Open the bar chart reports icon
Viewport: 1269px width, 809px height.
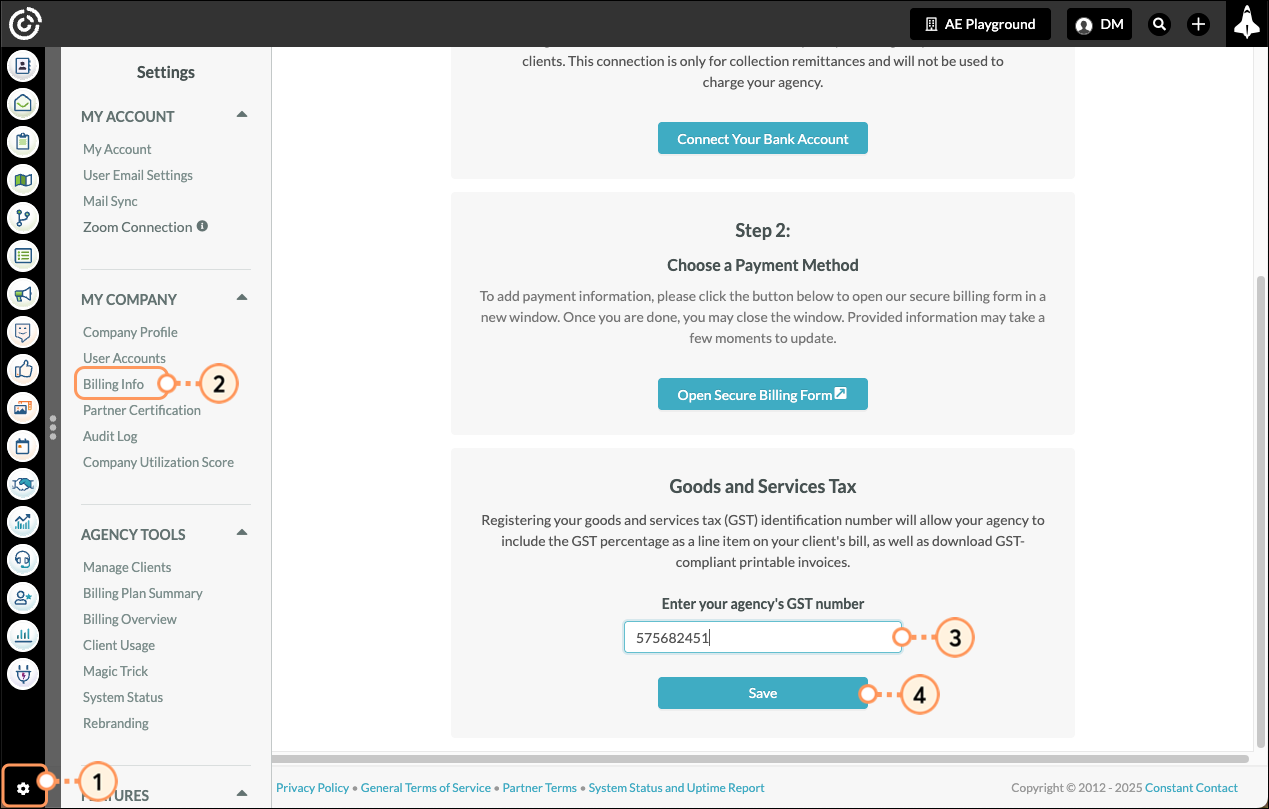(23, 635)
